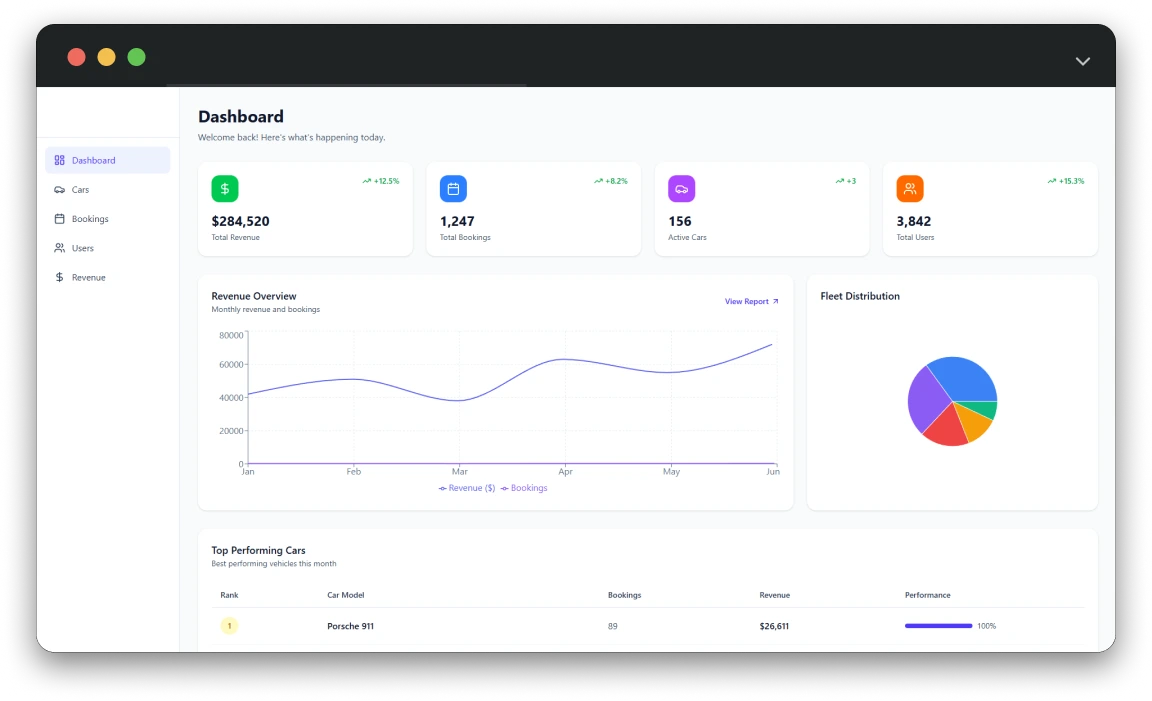Viewport: 1152px width, 701px height.
Task: Click the Revenue dollar icon in sidebar
Action: coord(60,277)
